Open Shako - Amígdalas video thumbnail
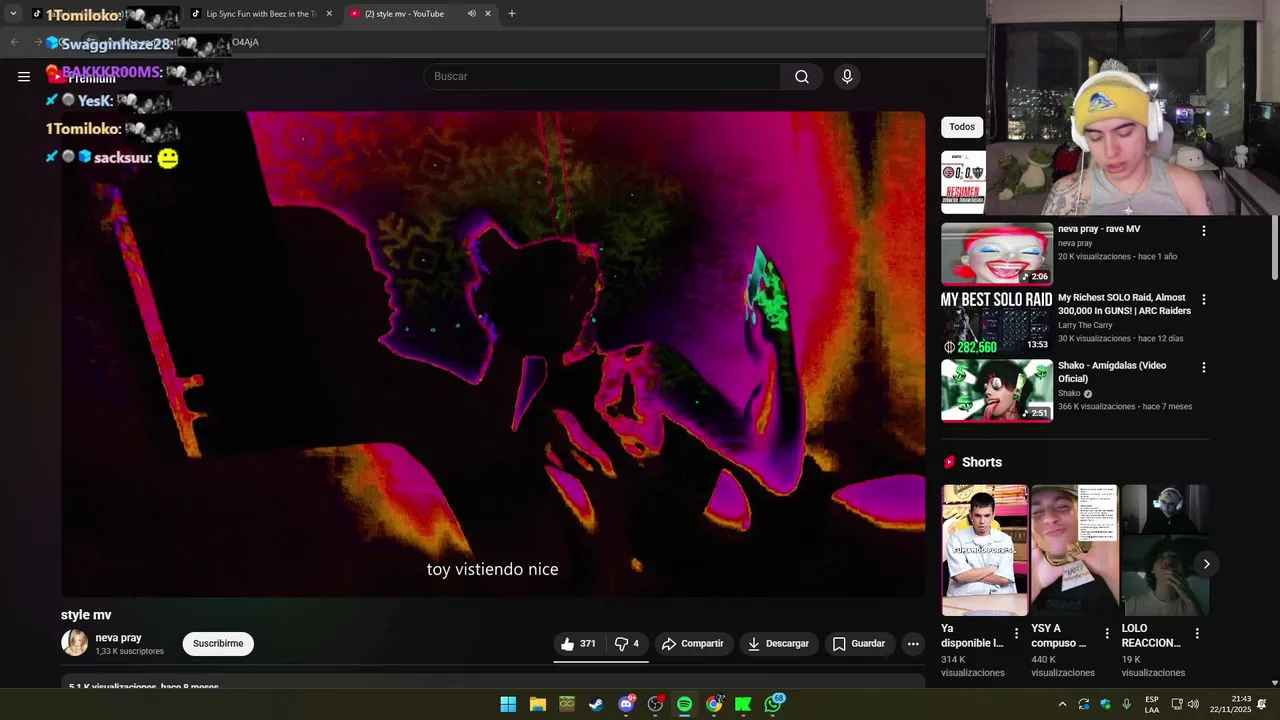Screen dimensions: 1280x720 pos(997,390)
